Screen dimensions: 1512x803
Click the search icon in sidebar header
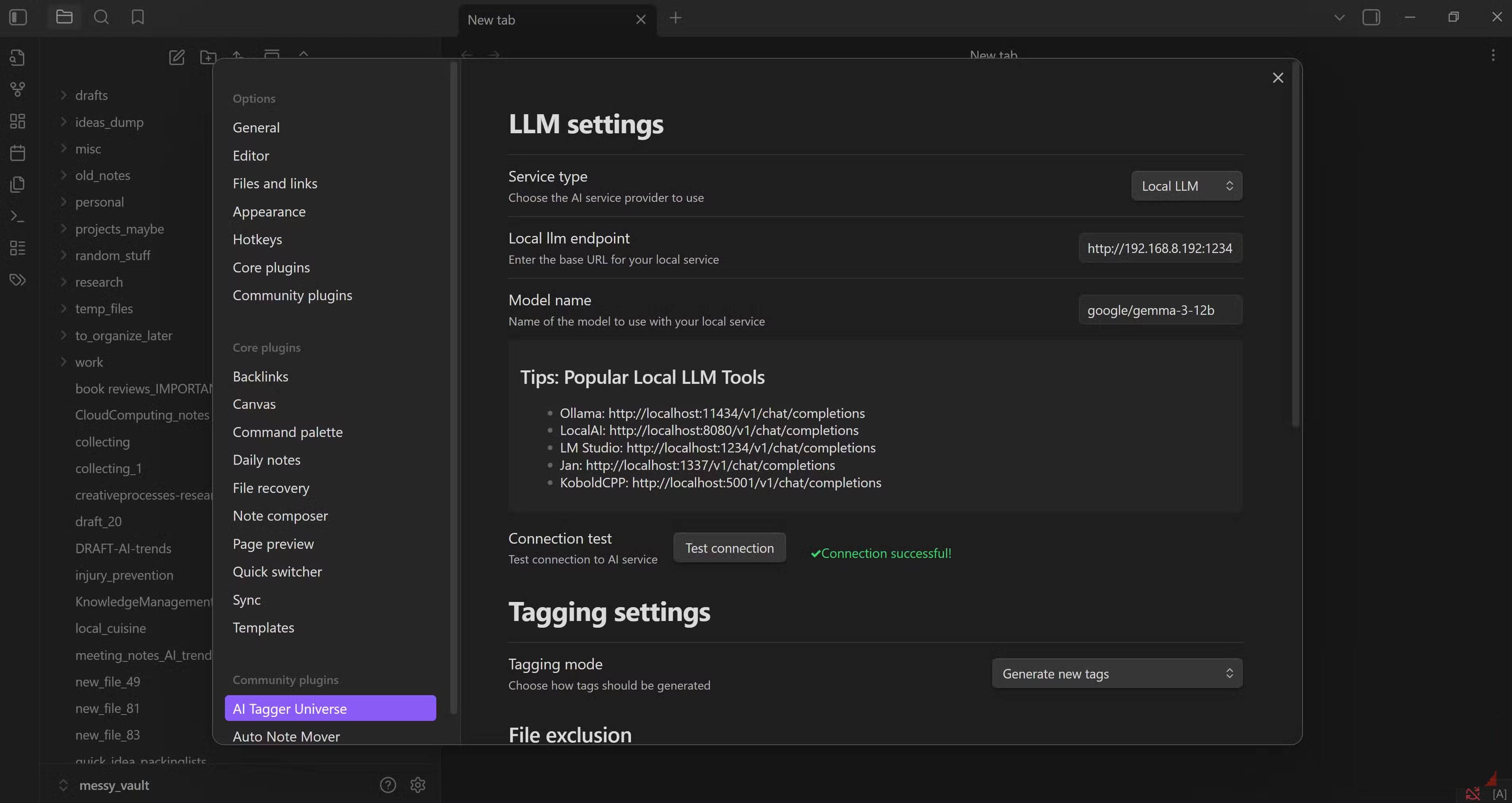101,17
